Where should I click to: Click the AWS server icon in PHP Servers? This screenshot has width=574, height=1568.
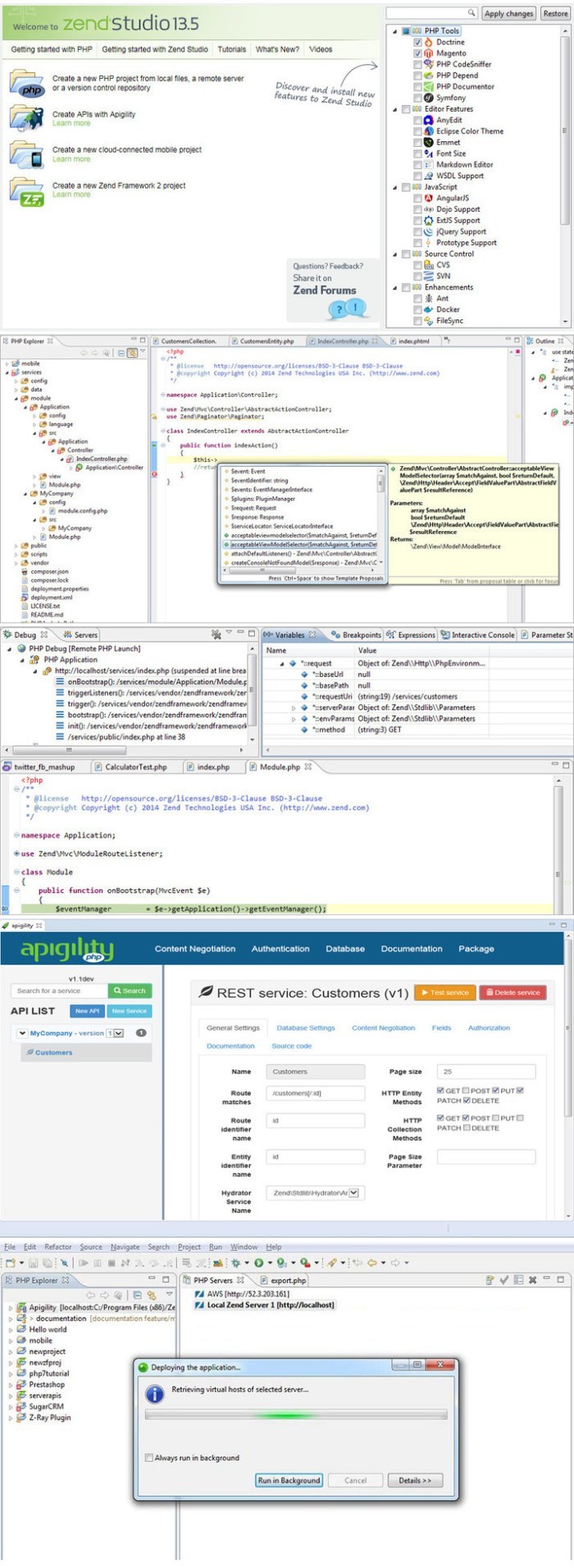(x=199, y=1294)
